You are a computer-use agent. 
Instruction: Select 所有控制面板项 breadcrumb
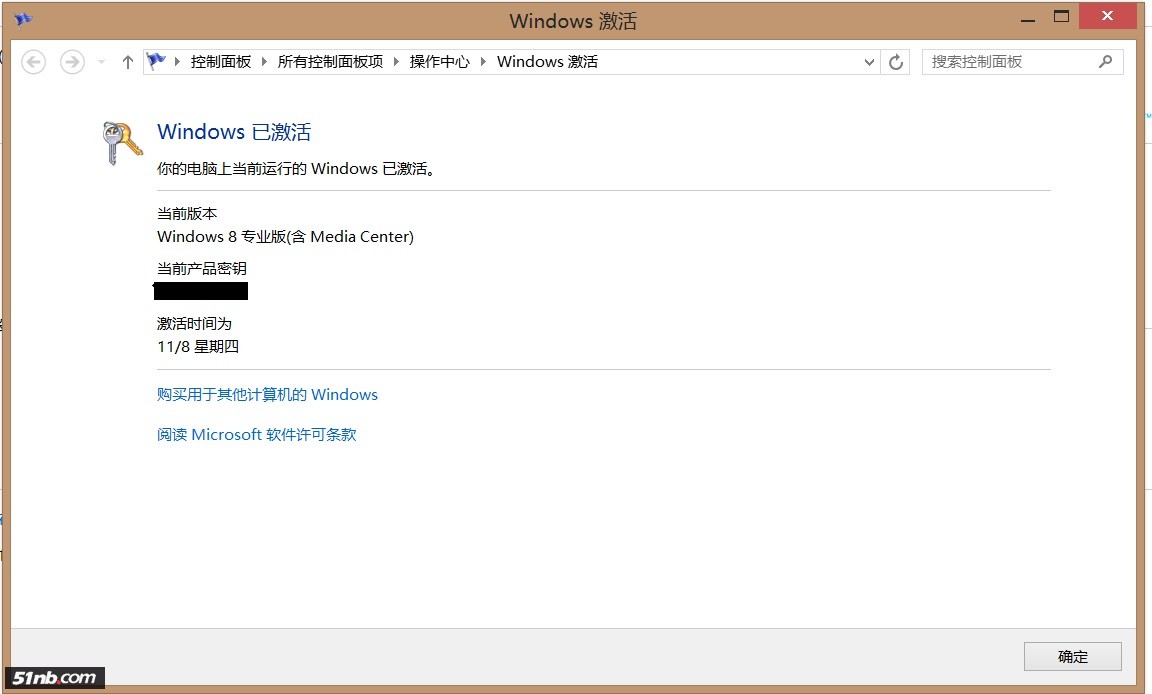coord(330,62)
